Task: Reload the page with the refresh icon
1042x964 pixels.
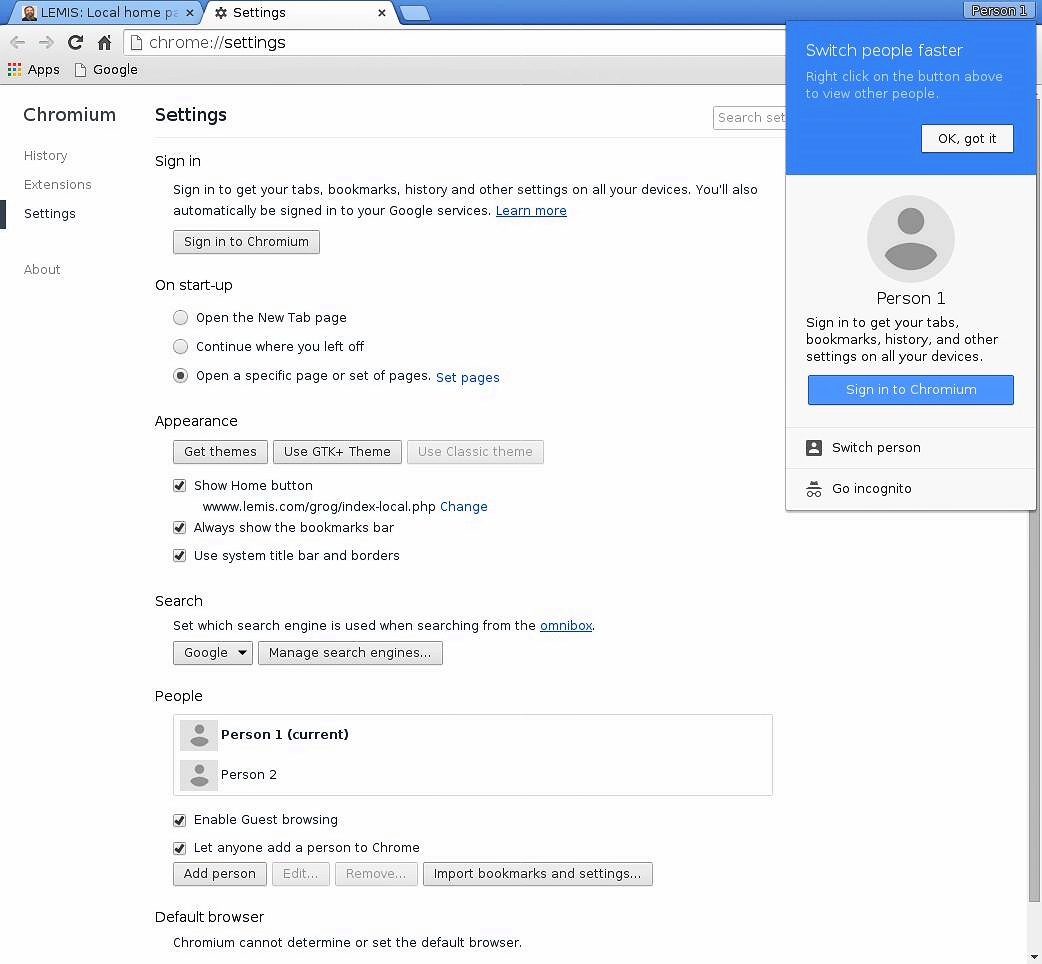Action: click(75, 43)
